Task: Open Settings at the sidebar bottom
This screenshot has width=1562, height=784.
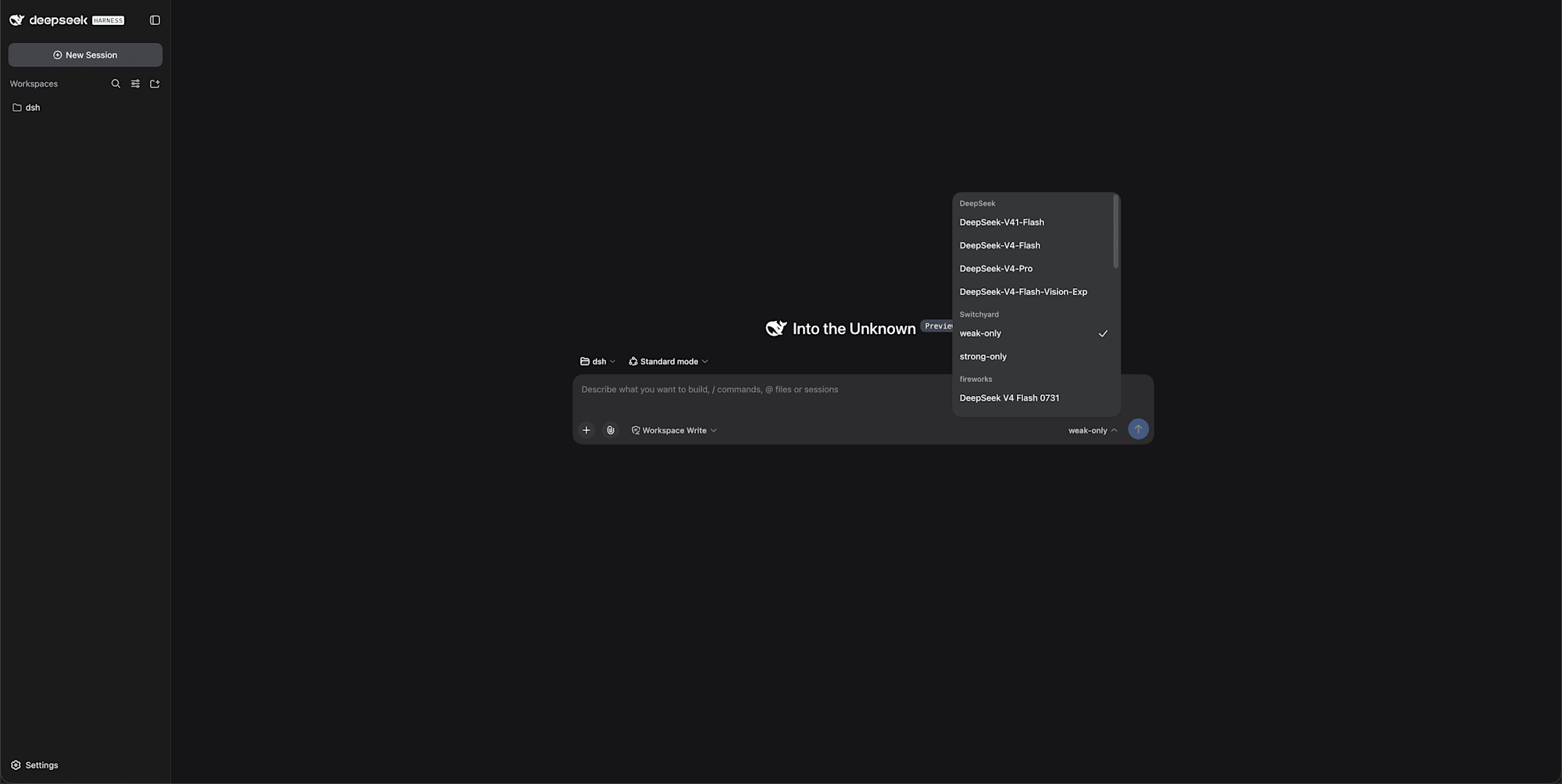Action: 34,765
